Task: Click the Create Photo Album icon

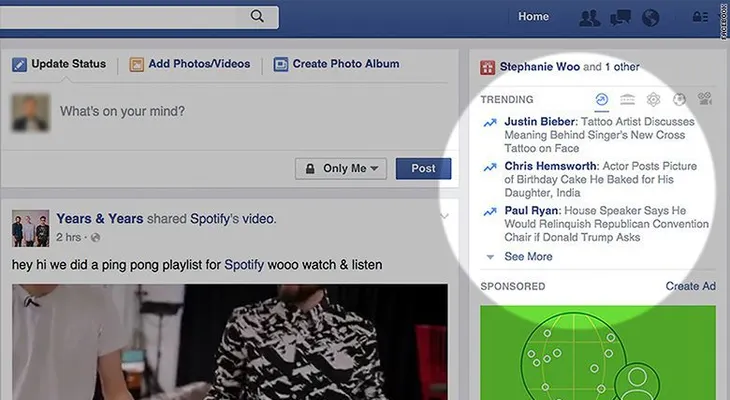Action: (281, 64)
